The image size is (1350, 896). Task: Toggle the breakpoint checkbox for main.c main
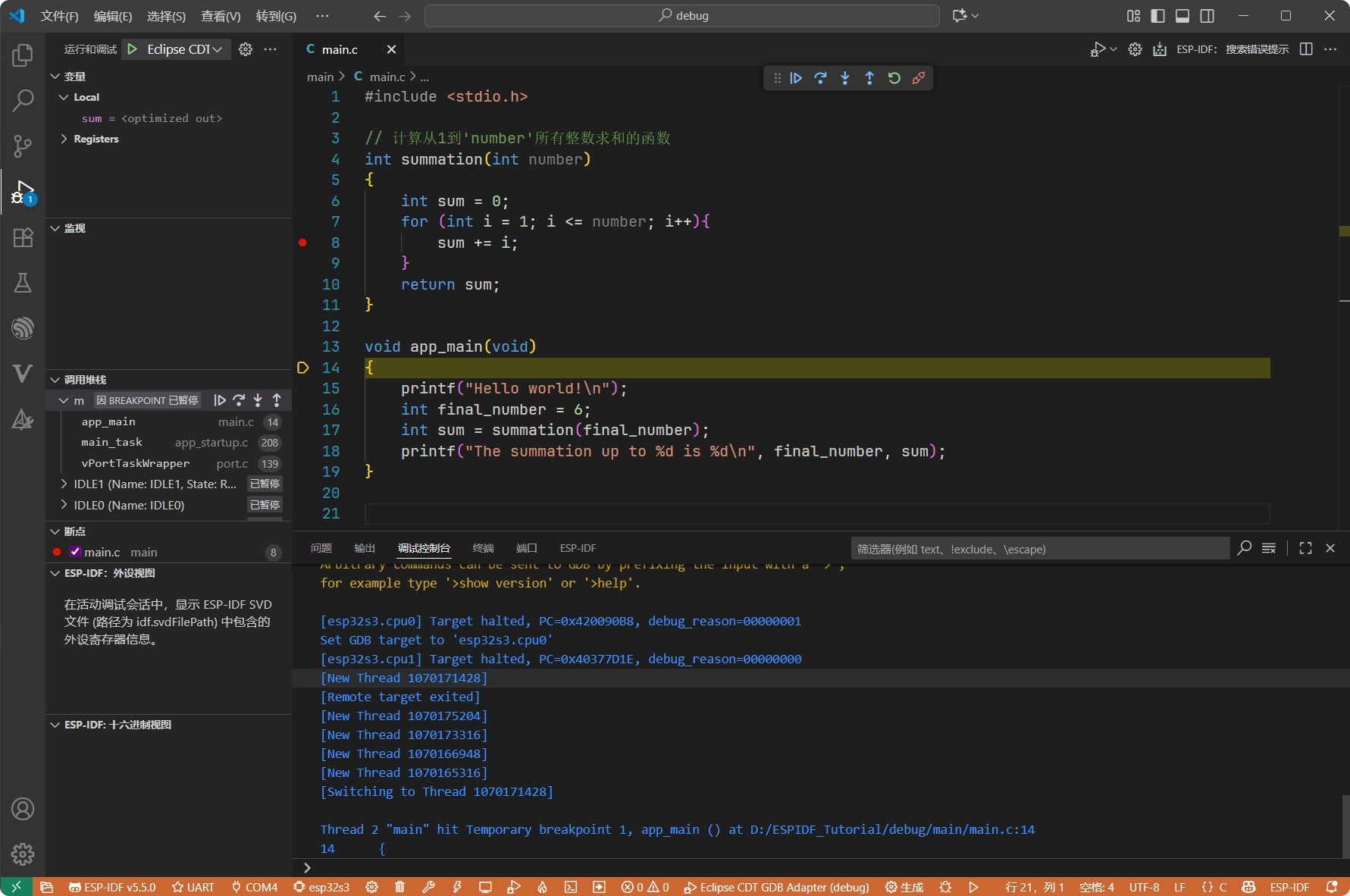(x=74, y=552)
